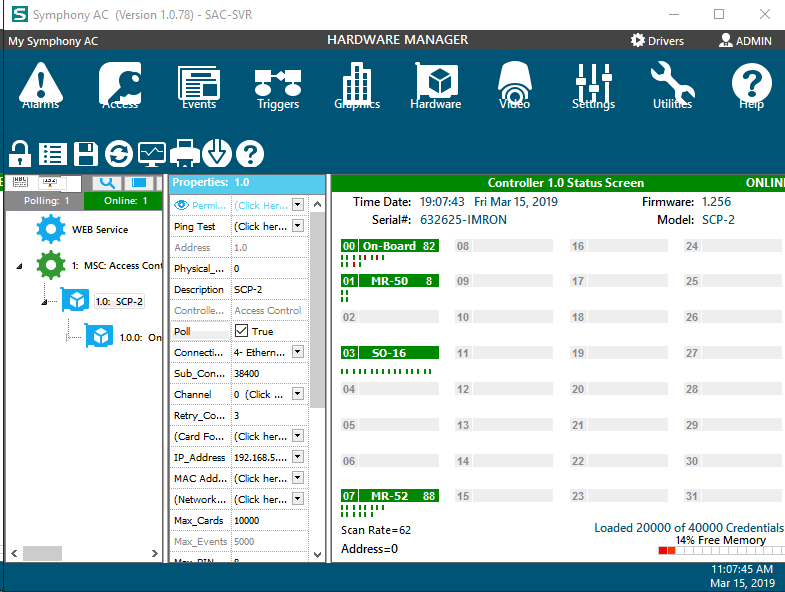The width and height of the screenshot is (785, 592).
Task: Toggle the Poll True checkbox
Action: click(x=241, y=331)
